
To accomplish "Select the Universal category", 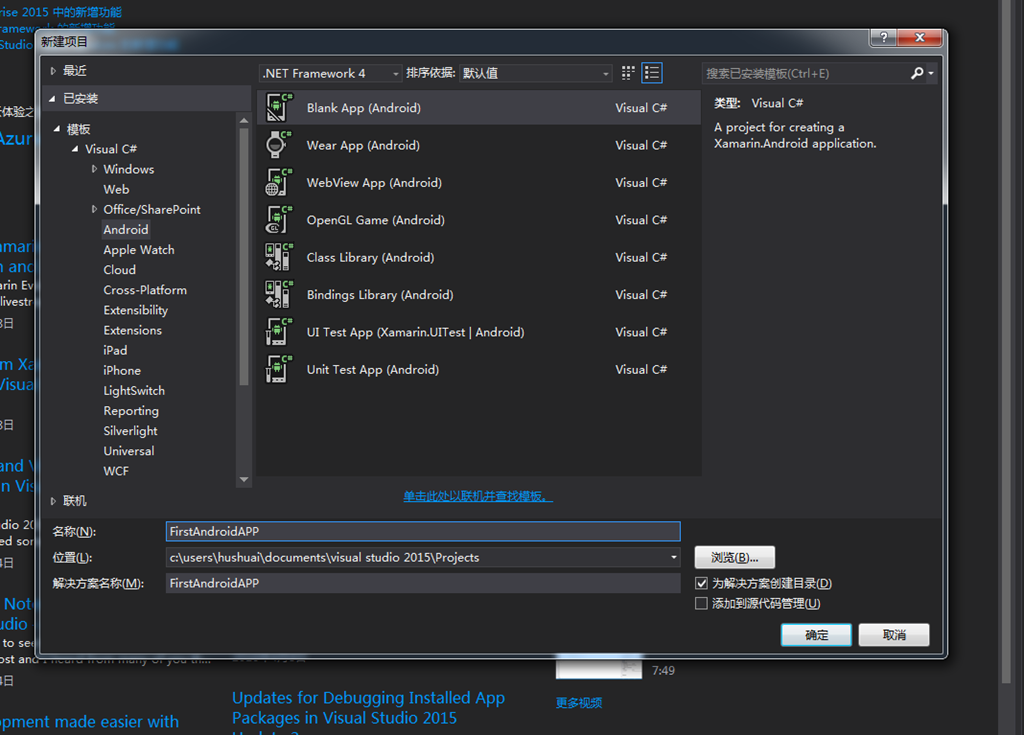I will click(x=129, y=451).
